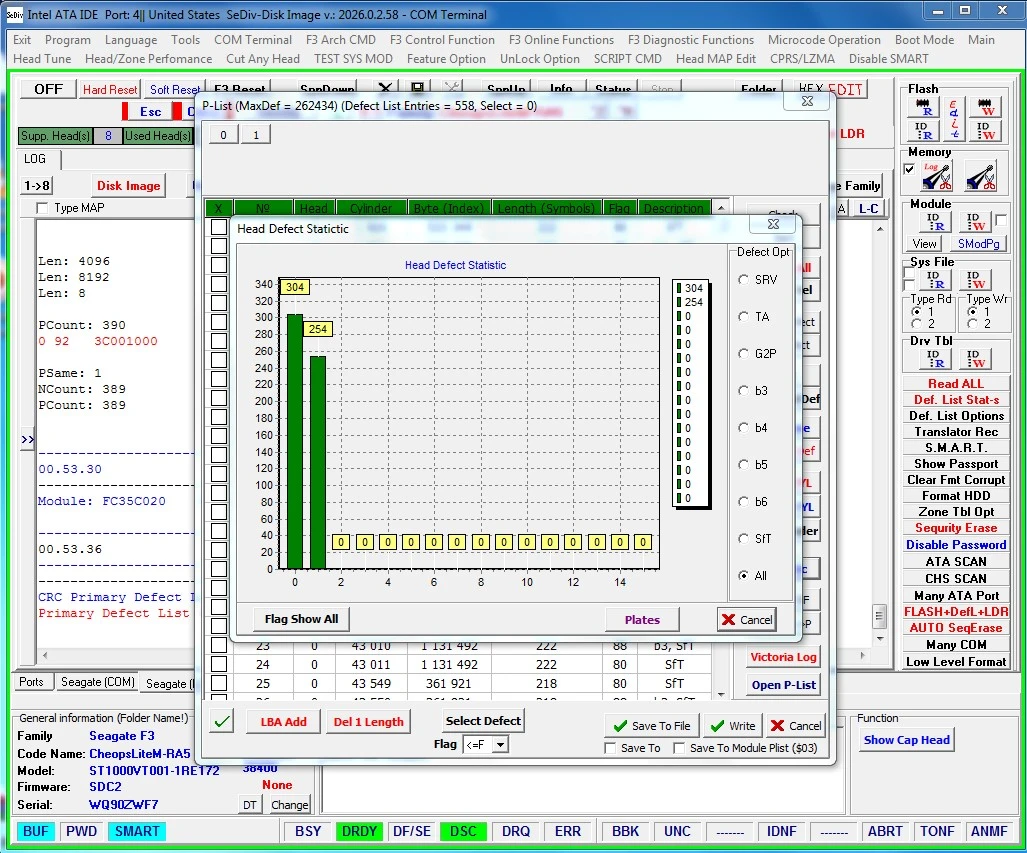Click the Flag Show All button
Viewport: 1027px width, 853px height.
[301, 619]
